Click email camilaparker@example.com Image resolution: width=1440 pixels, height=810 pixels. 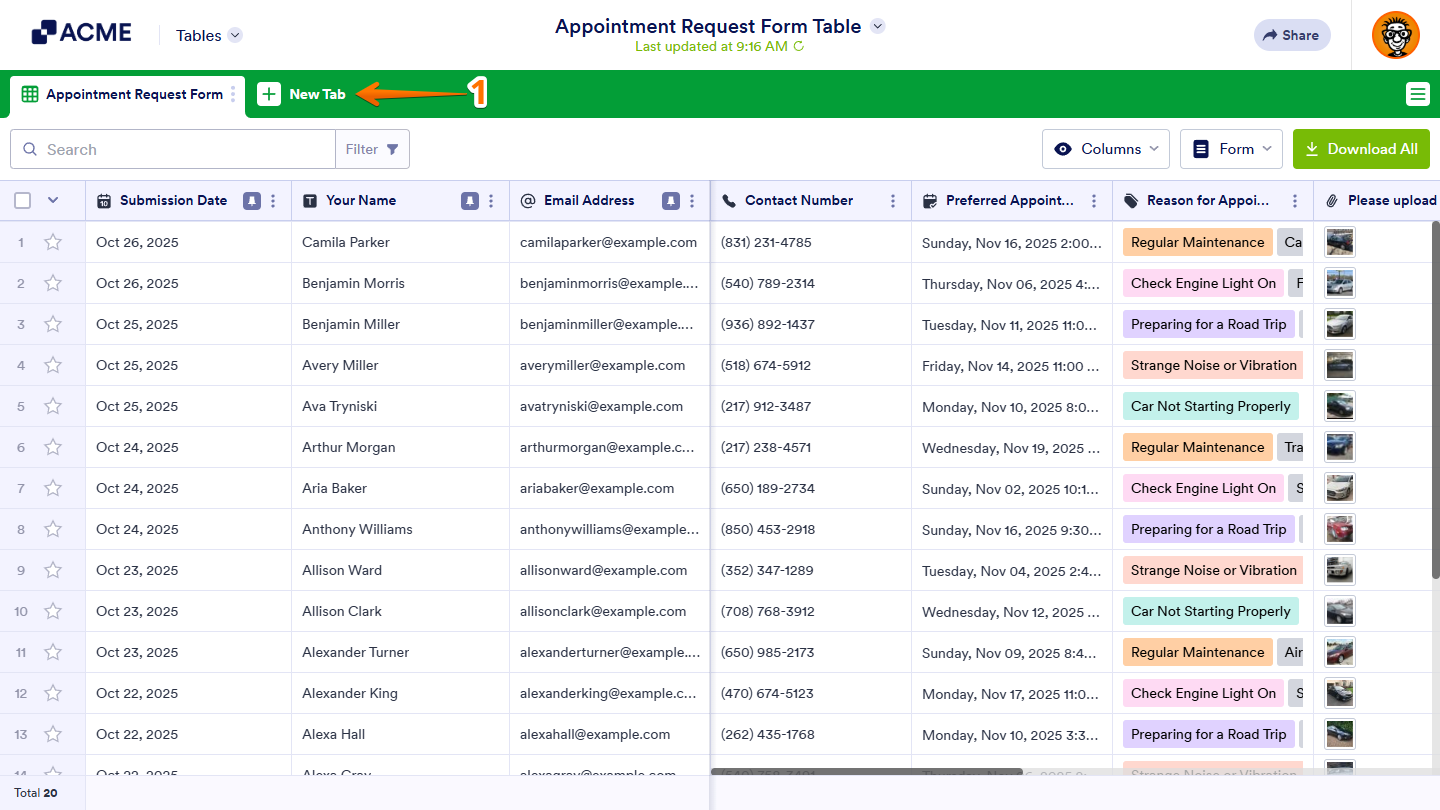[608, 242]
